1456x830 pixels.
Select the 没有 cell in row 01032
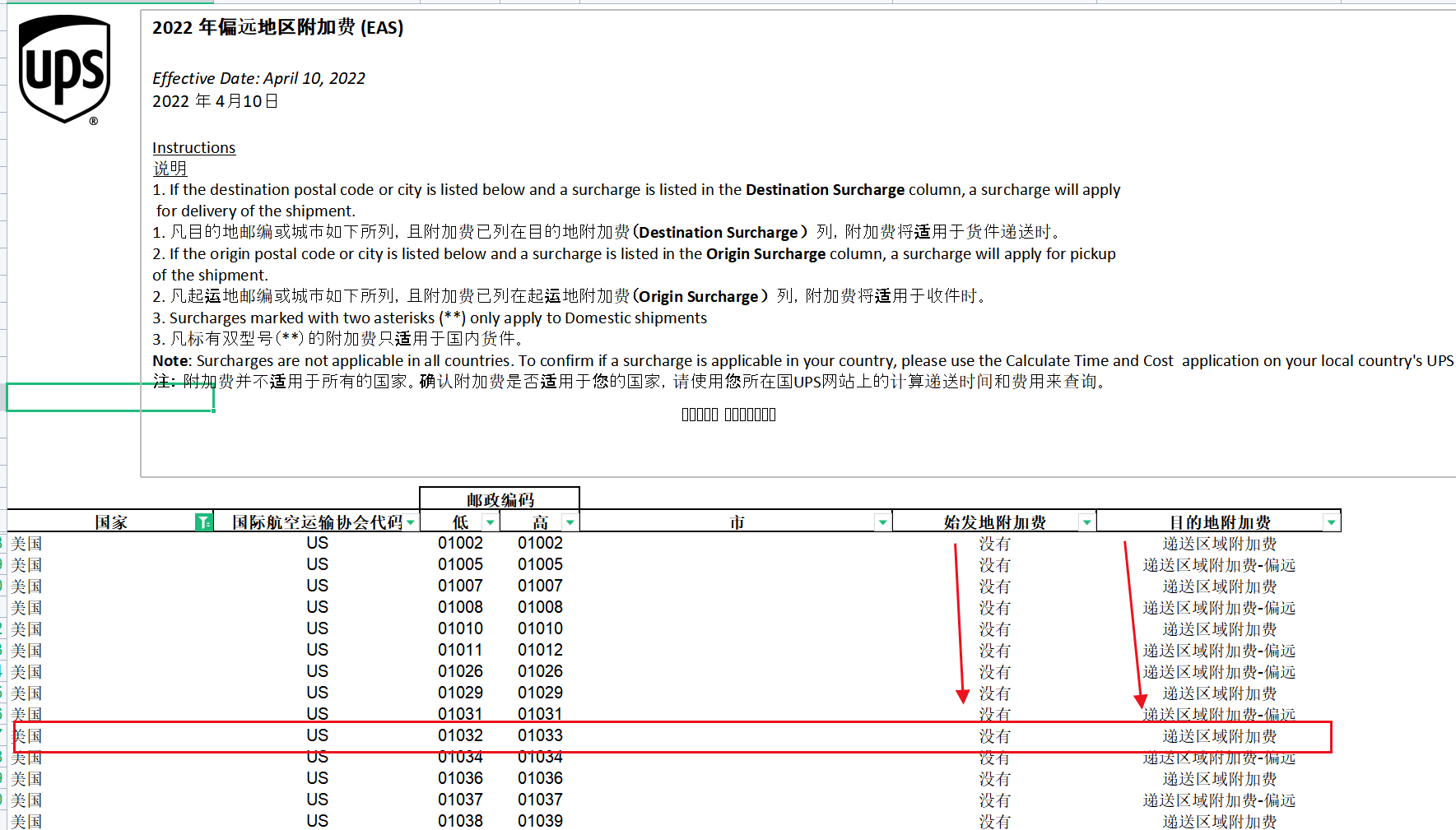(x=994, y=736)
